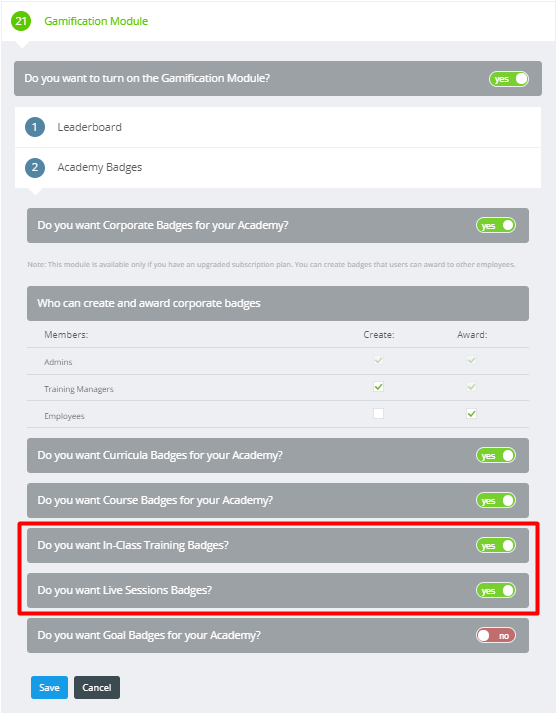
Task: Cancel the changes with Cancel button
Action: click(x=97, y=687)
